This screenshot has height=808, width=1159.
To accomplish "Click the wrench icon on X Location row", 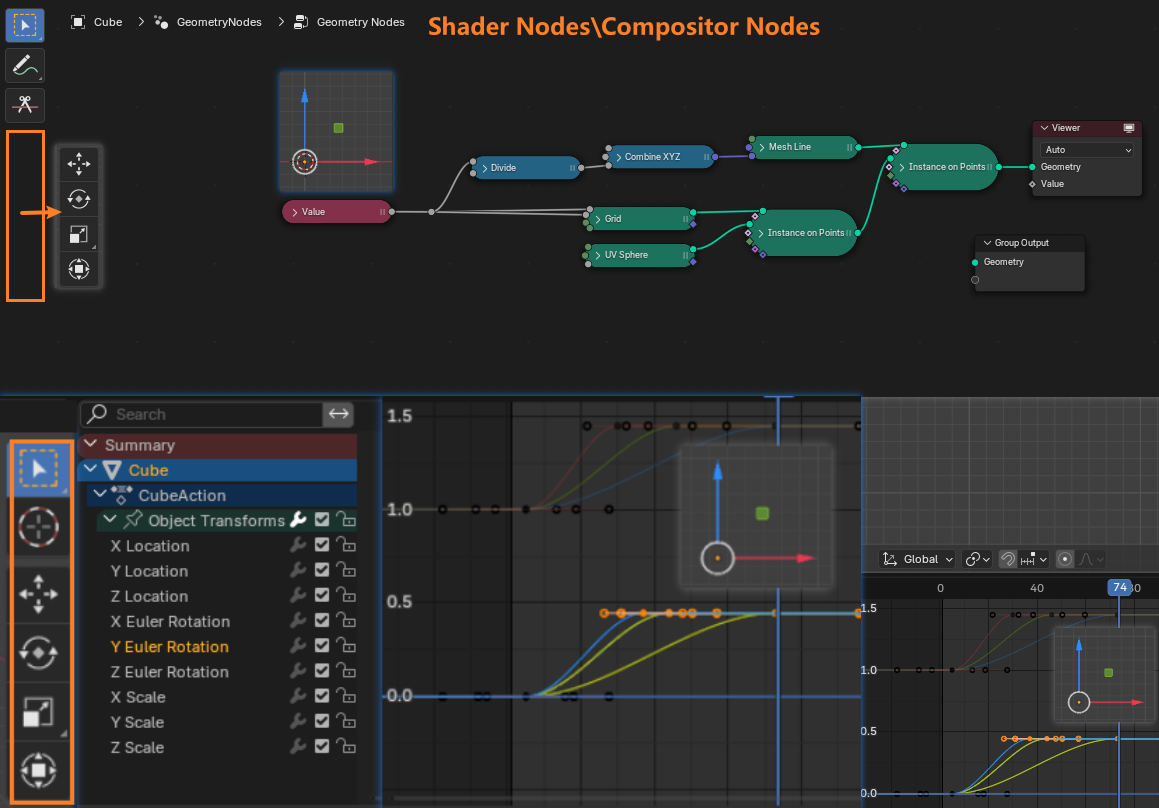I will point(298,546).
